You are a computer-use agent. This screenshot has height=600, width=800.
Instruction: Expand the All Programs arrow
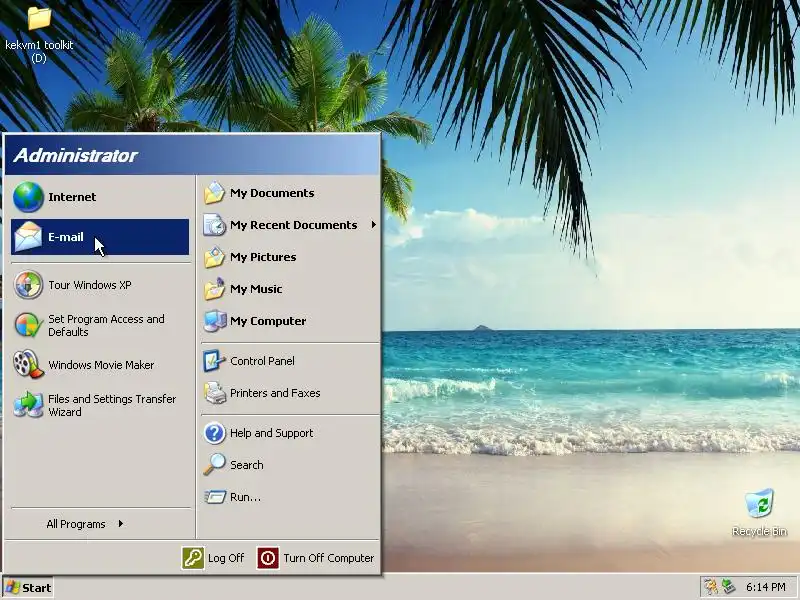tap(121, 523)
